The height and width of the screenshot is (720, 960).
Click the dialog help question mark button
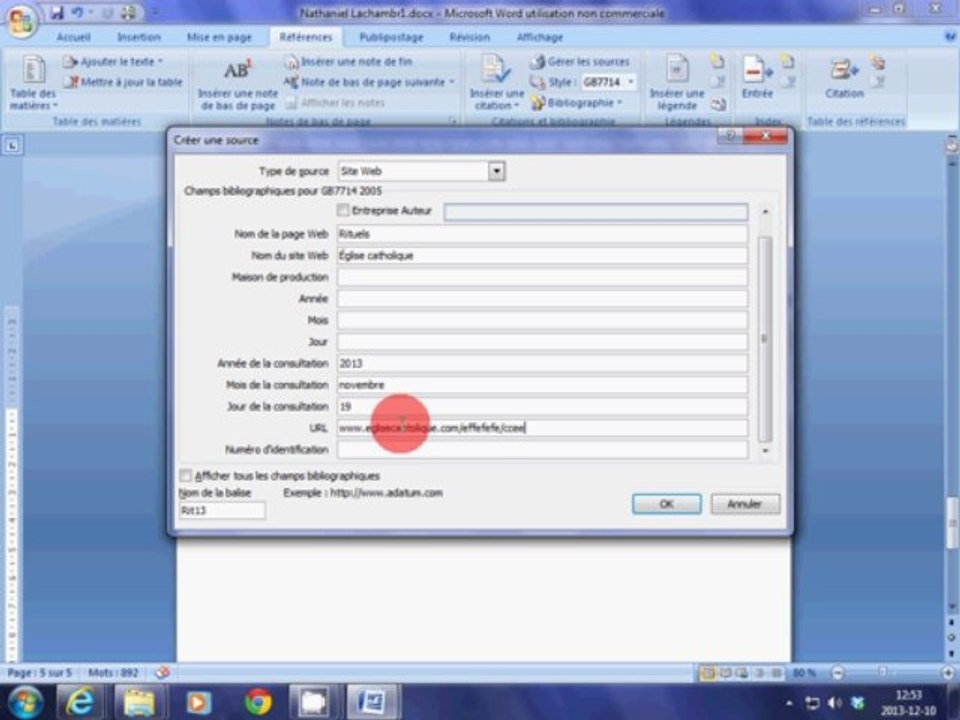[730, 136]
